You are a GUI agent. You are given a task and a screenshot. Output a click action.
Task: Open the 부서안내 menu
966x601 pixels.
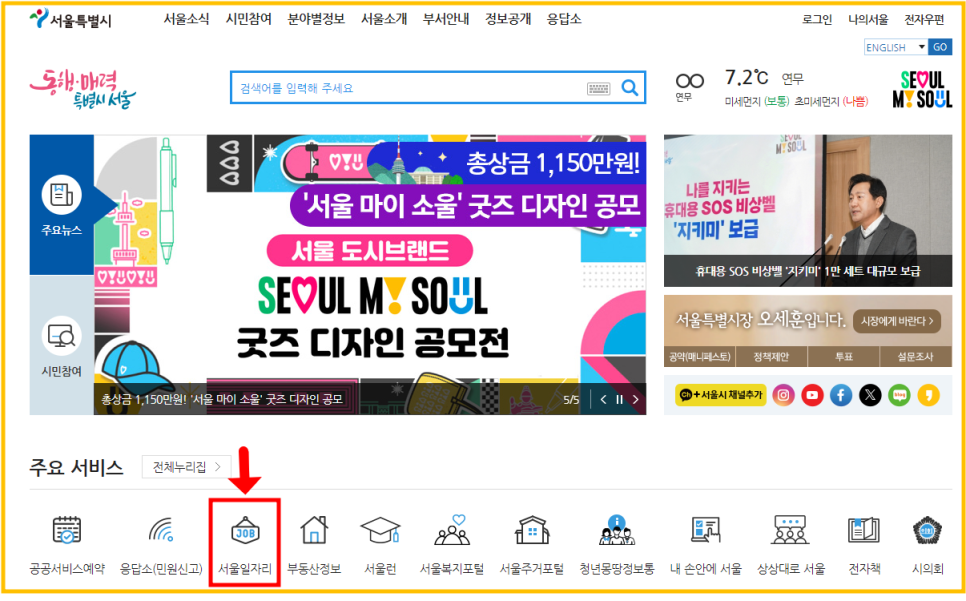pos(446,19)
